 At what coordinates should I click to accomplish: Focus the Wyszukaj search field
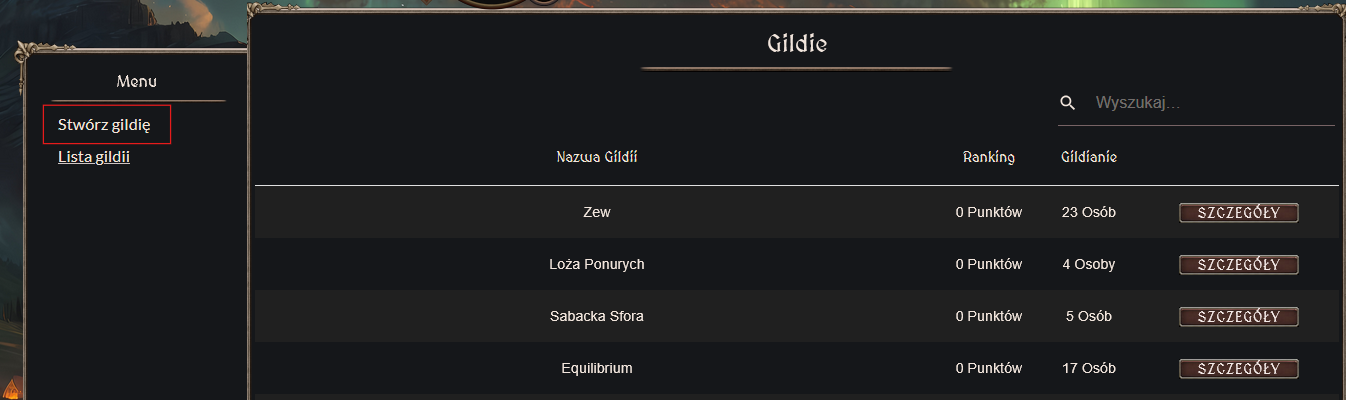click(1212, 103)
